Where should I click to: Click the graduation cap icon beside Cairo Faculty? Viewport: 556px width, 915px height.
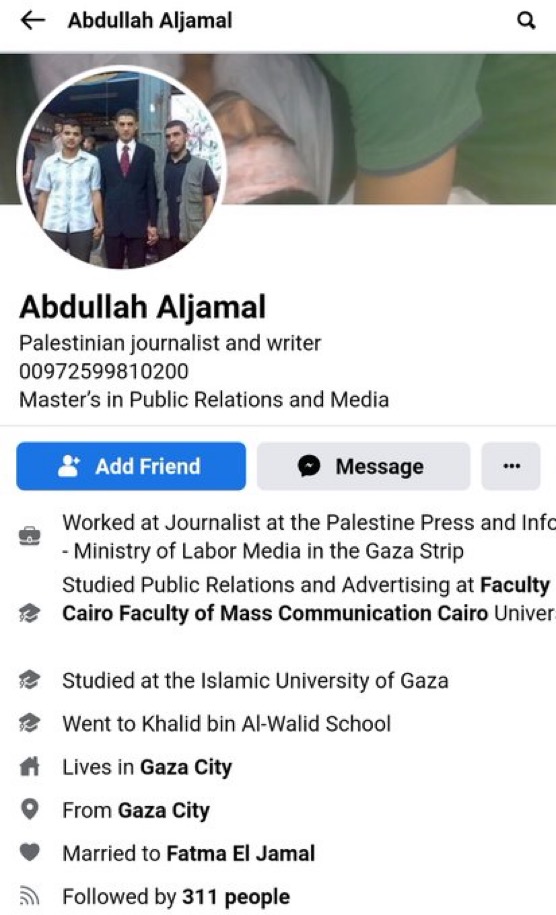30,613
